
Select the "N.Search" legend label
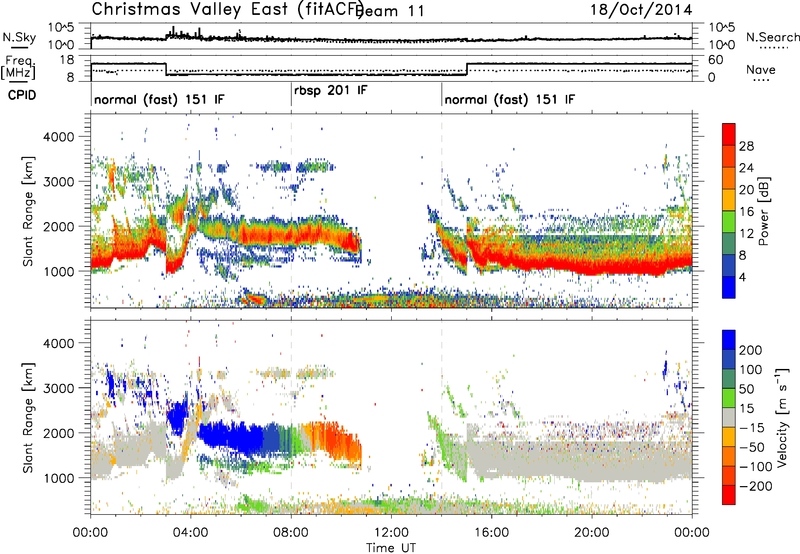772,37
